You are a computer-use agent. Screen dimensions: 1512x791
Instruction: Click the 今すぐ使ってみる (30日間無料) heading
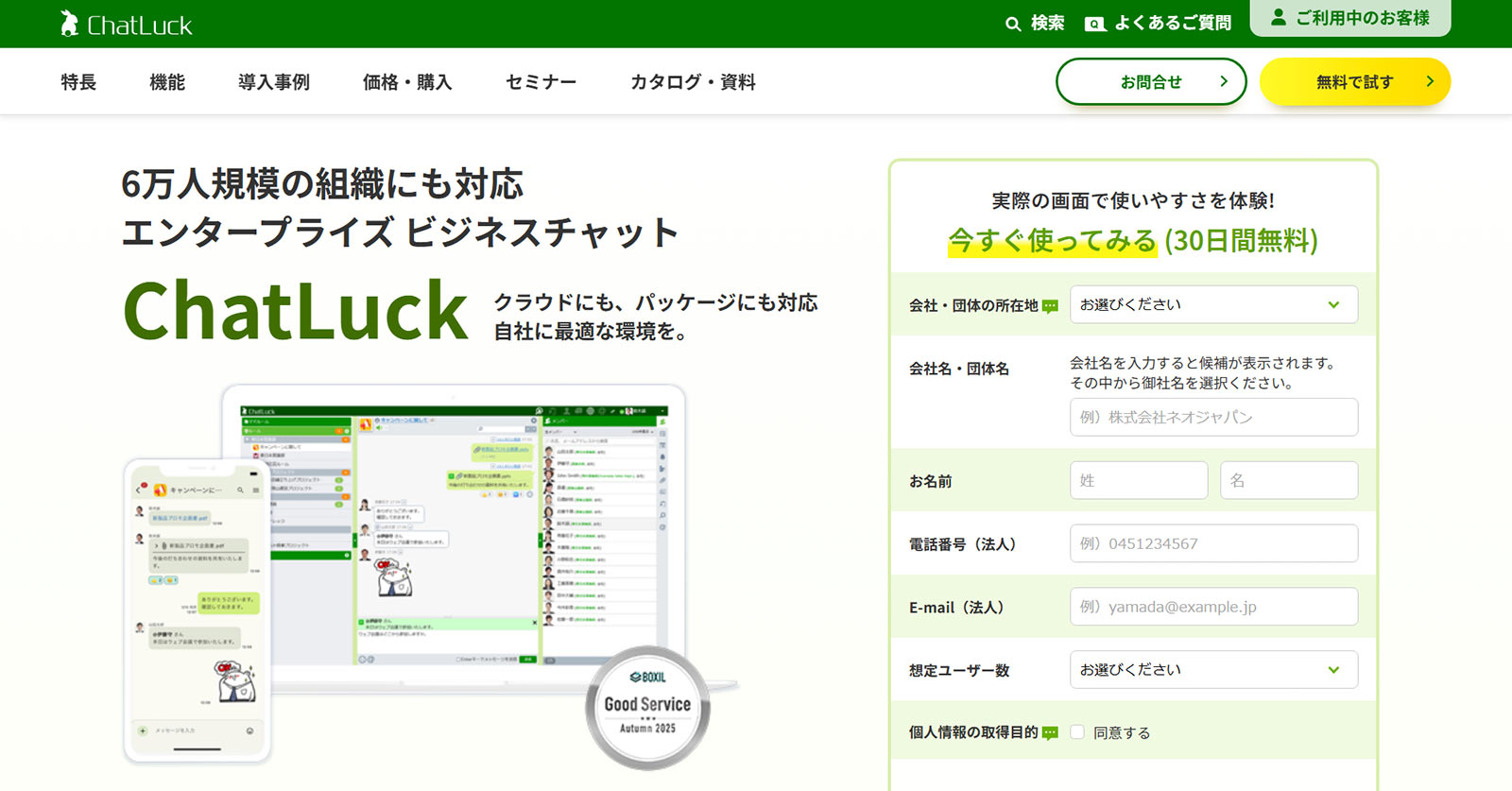click(1133, 240)
